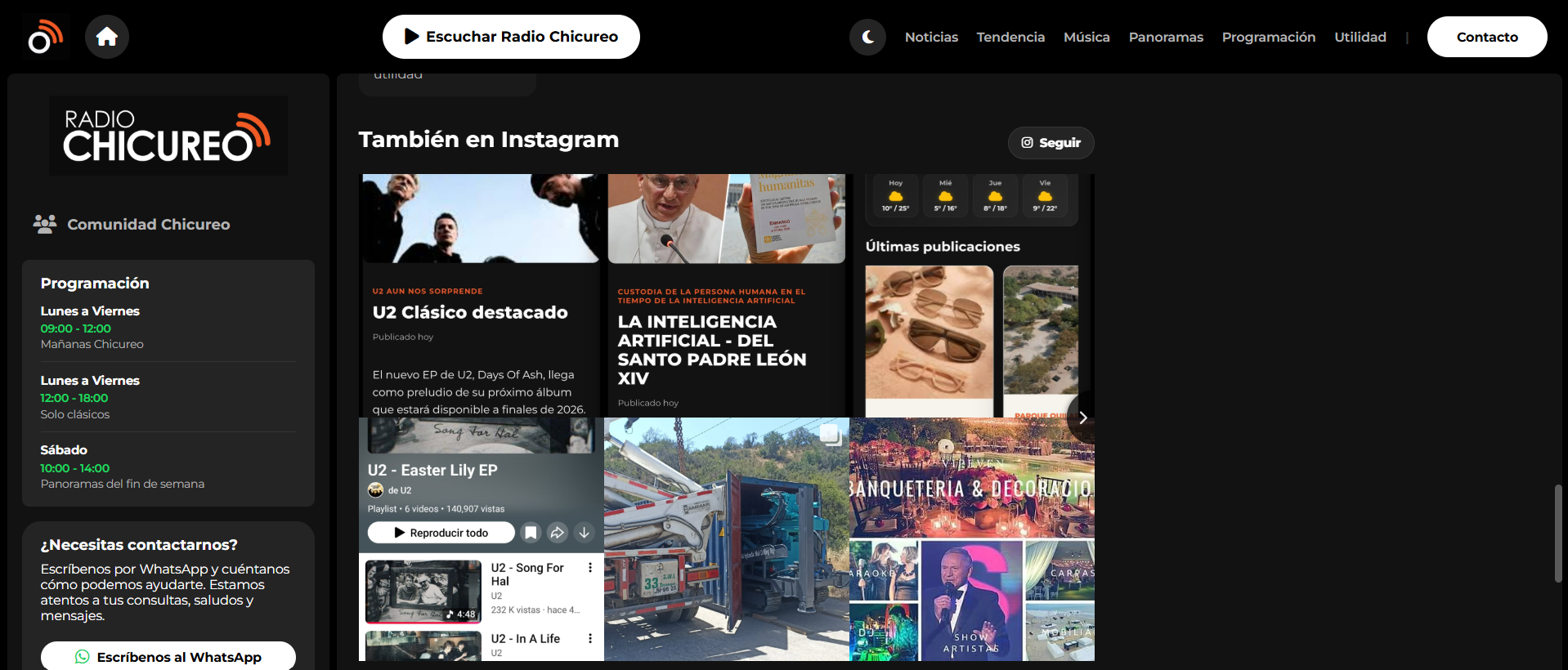Open the Banquetería & Decoración Instagram post
The image size is (1568, 670).
point(972,539)
